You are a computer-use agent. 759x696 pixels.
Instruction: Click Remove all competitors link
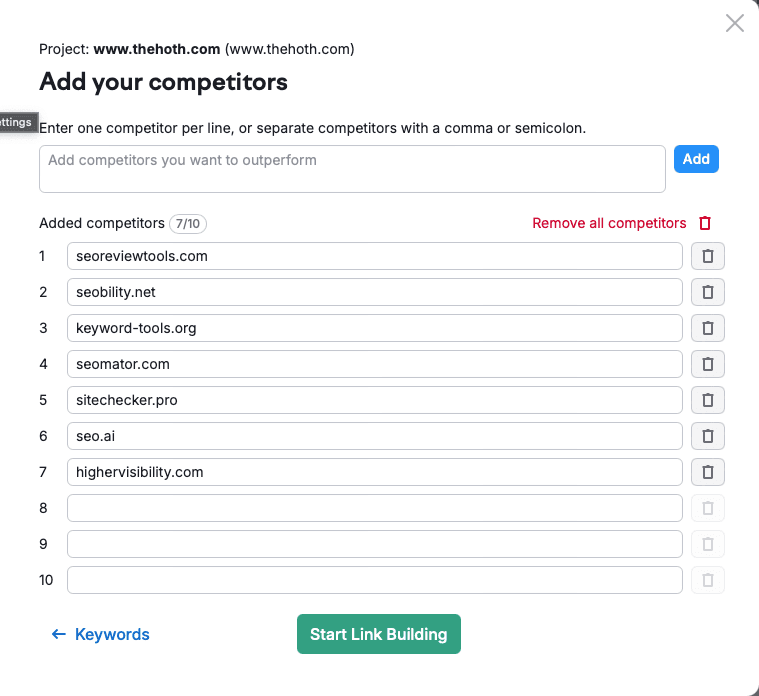(x=609, y=223)
